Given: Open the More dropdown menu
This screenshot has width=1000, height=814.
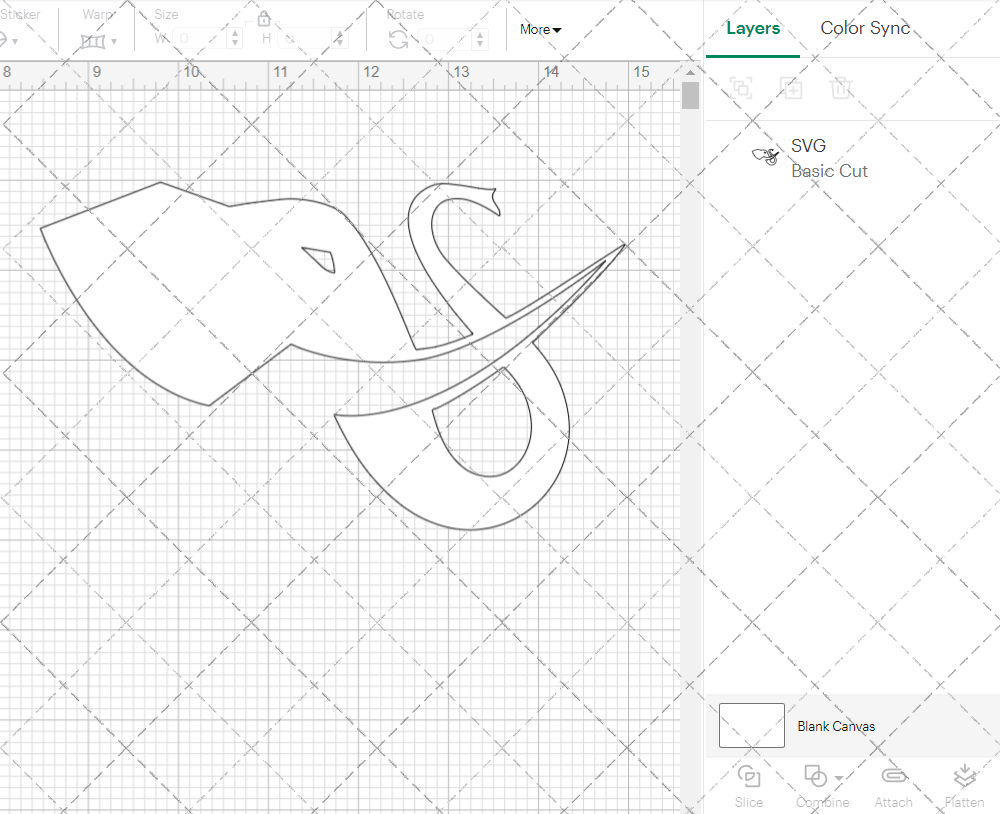Looking at the screenshot, I should [540, 29].
